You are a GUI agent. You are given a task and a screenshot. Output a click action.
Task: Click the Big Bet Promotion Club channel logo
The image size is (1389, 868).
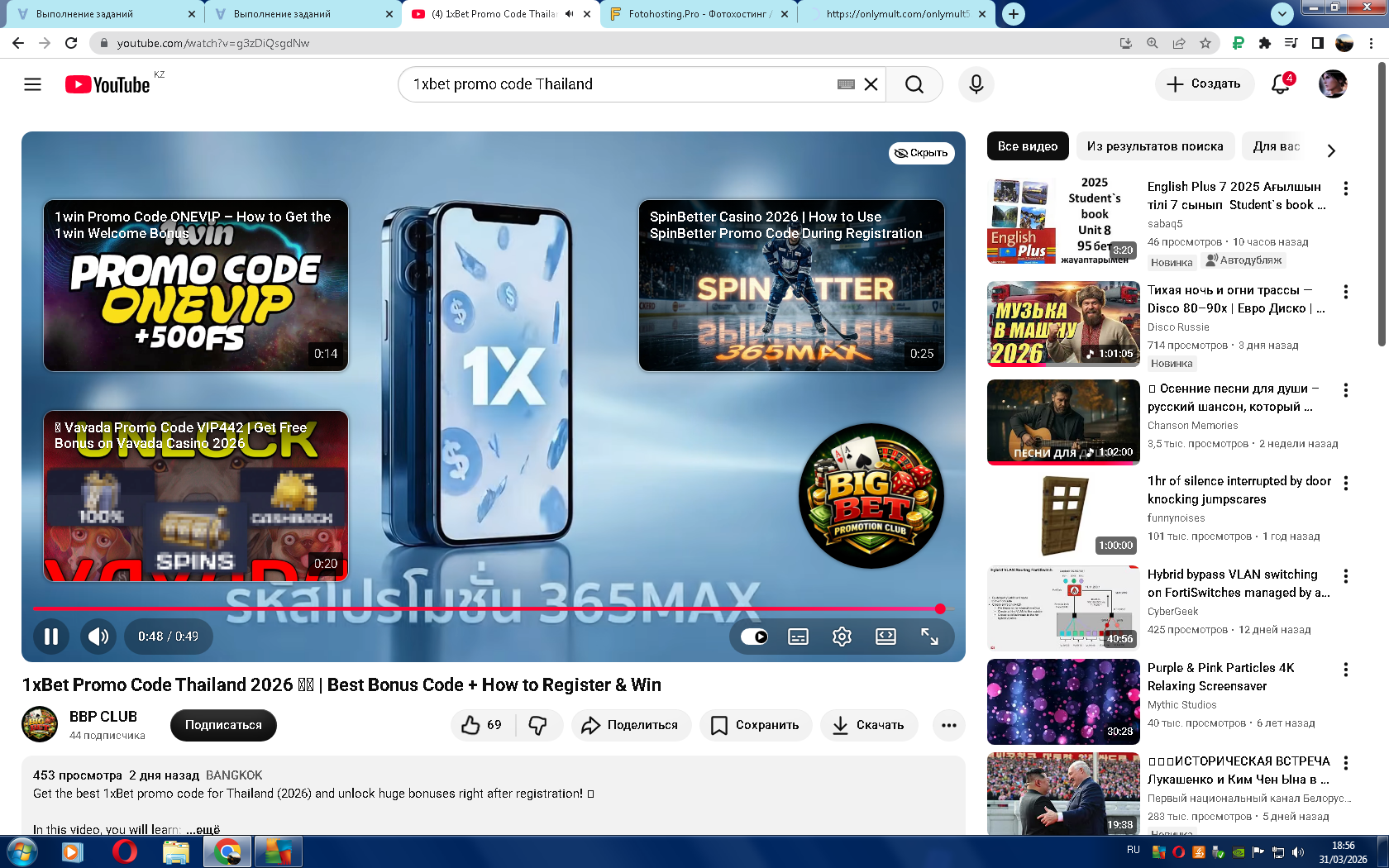(x=871, y=496)
